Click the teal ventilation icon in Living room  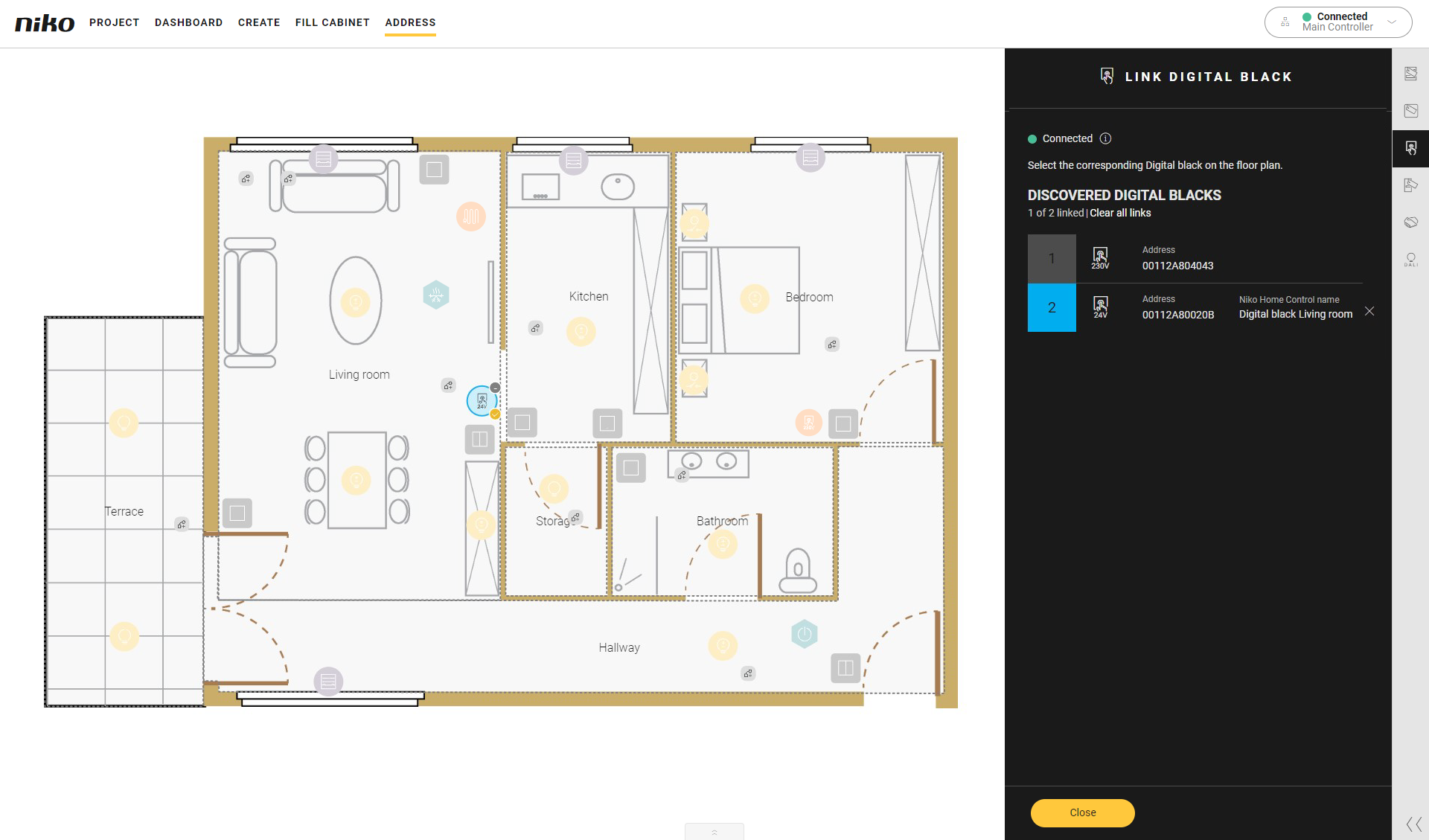tap(436, 295)
